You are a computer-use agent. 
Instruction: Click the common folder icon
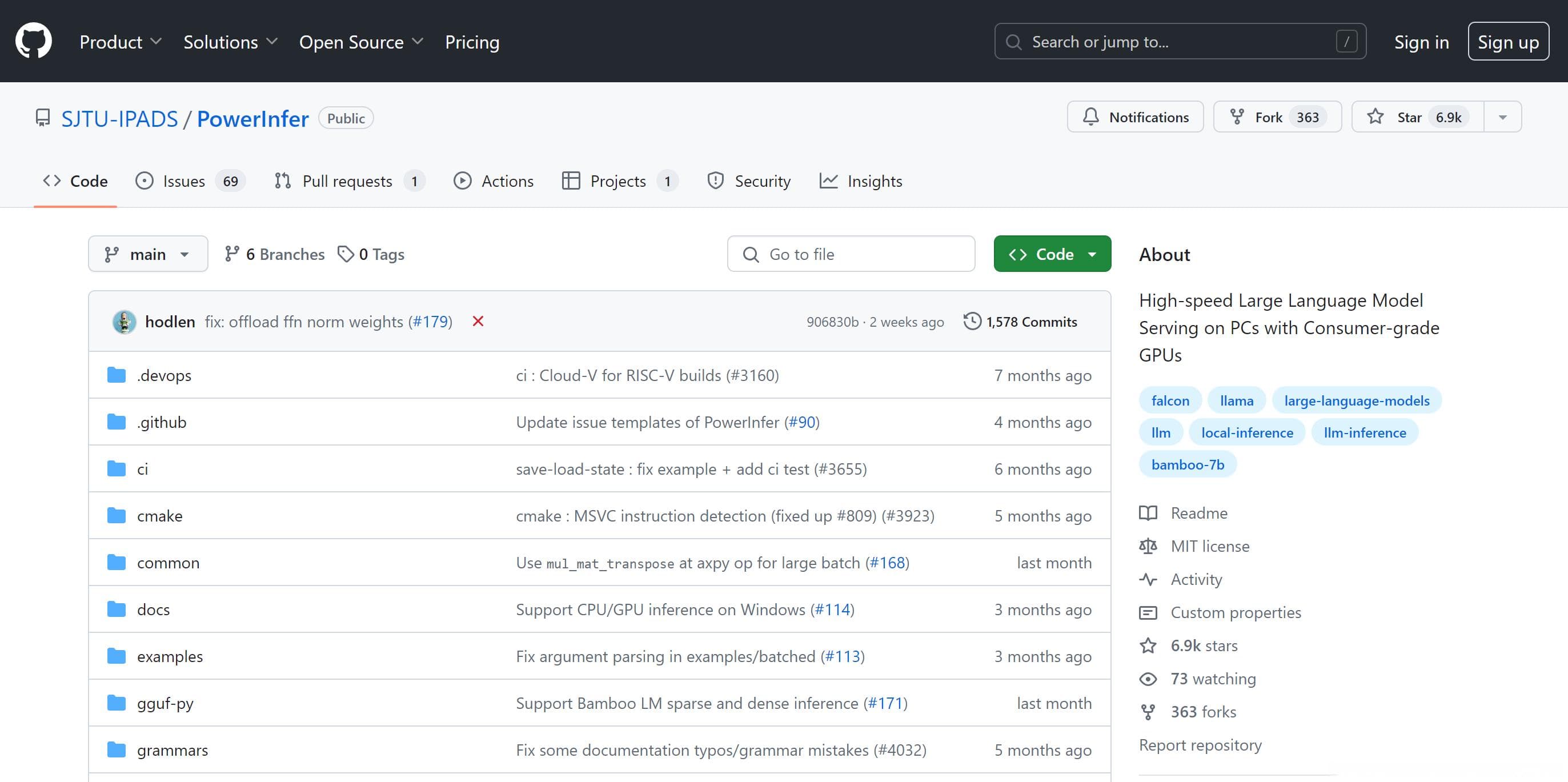pyautogui.click(x=117, y=562)
